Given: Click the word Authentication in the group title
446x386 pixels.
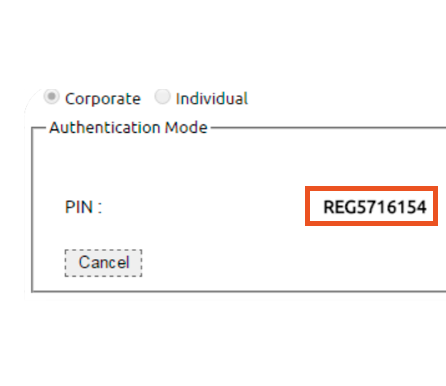Looking at the screenshot, I should click(105, 127).
